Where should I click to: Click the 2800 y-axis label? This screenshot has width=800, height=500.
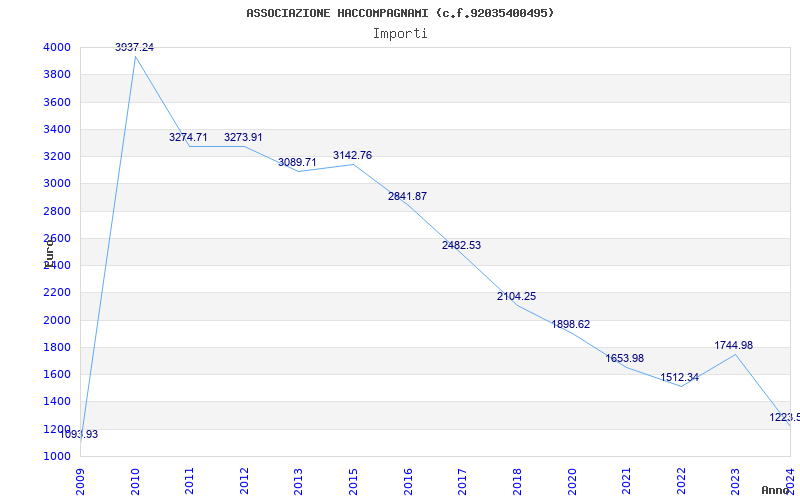57,211
